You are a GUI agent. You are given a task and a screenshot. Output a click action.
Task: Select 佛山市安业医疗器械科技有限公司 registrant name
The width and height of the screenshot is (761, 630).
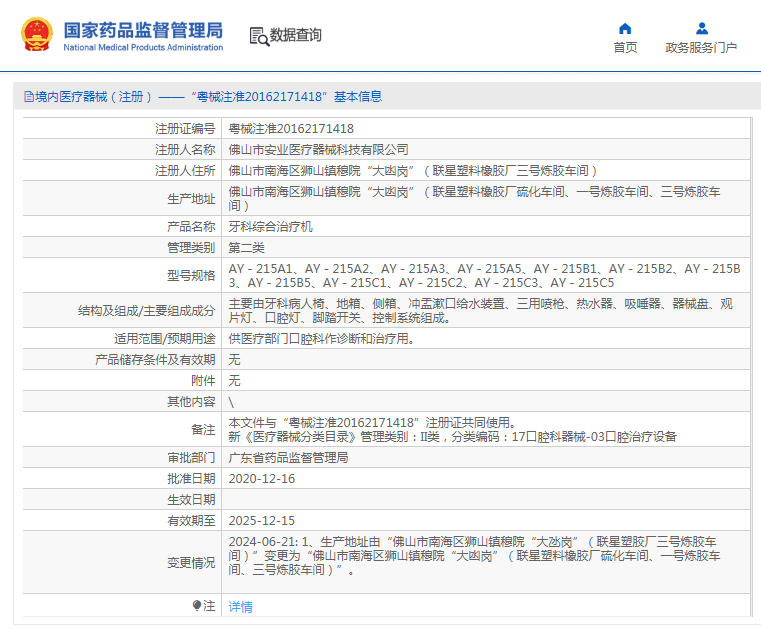coord(318,149)
